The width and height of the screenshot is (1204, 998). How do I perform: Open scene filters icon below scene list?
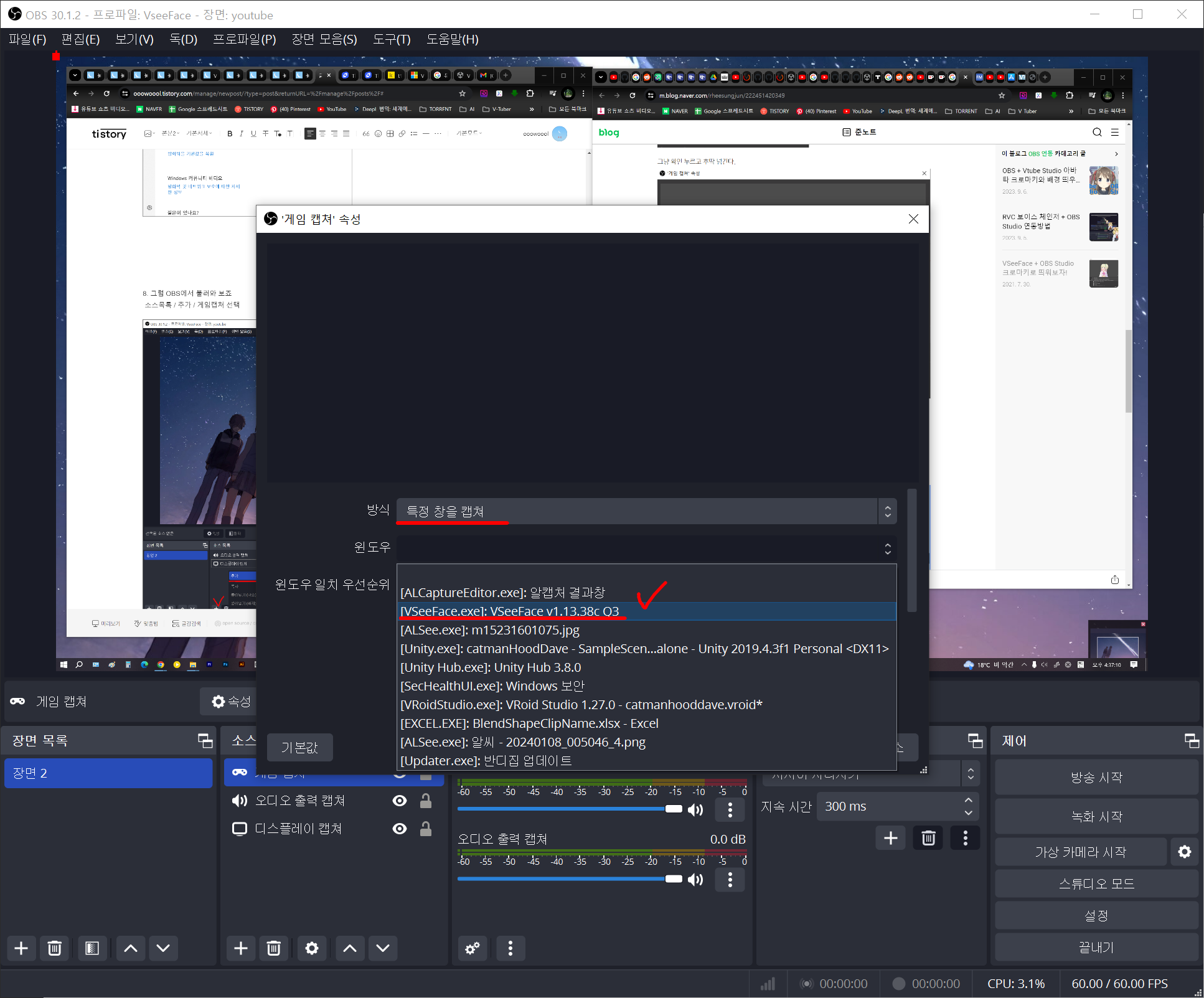coord(92,948)
